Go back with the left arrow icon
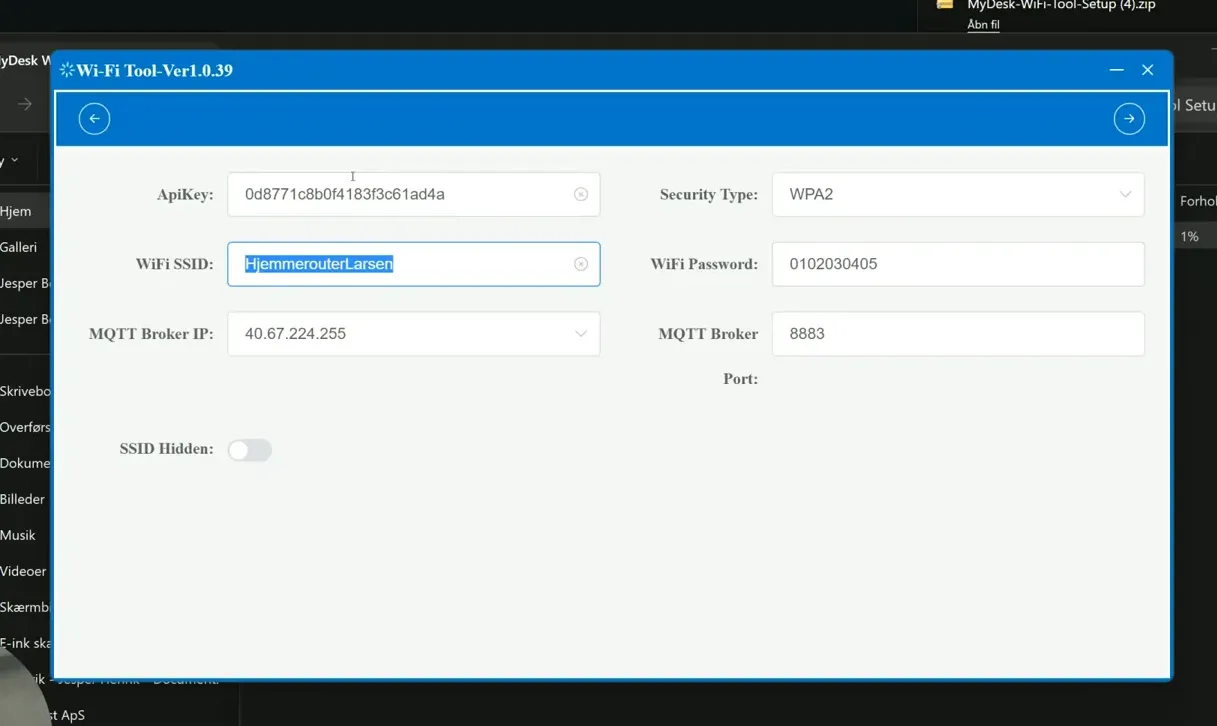Image resolution: width=1217 pixels, height=726 pixels. pos(94,119)
